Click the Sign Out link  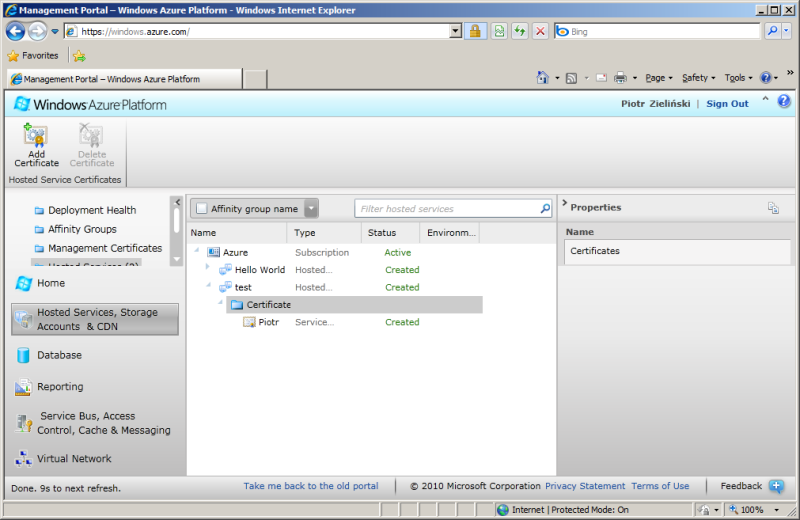[727, 104]
